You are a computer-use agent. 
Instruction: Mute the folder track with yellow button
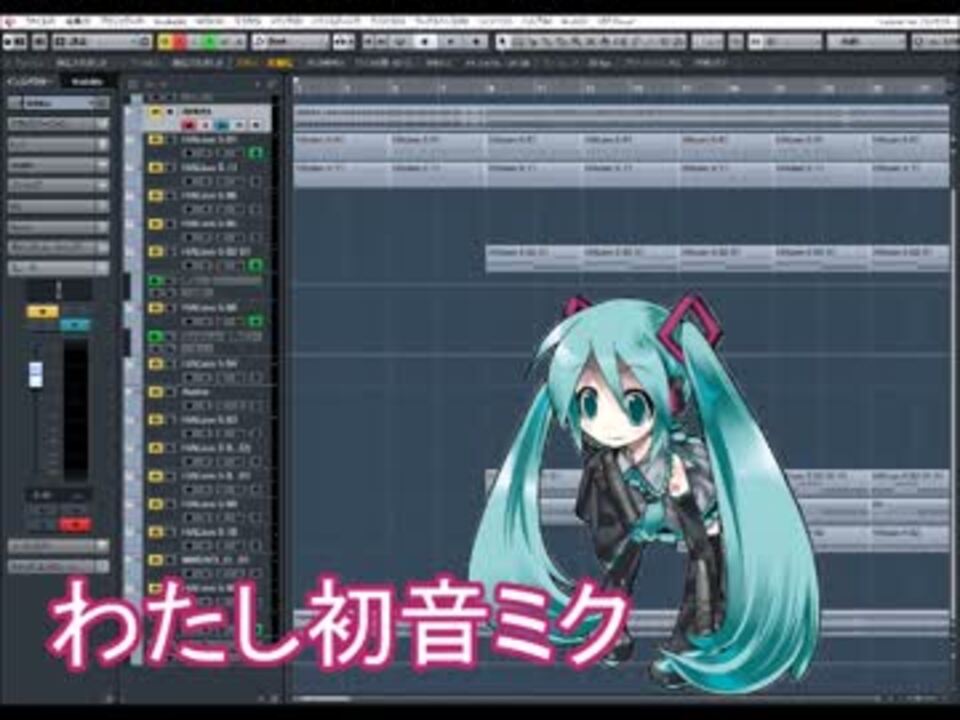[x=156, y=111]
